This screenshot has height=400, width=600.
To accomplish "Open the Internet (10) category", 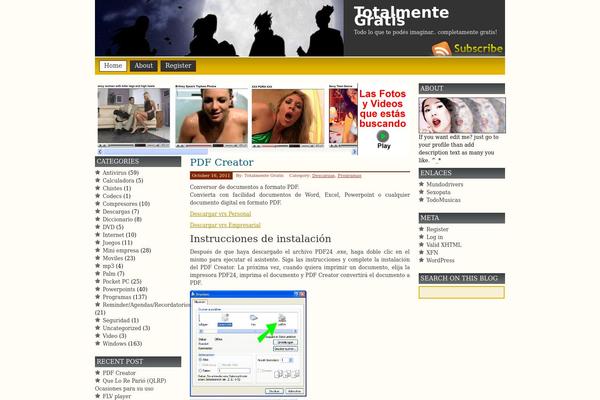I will click(119, 235).
